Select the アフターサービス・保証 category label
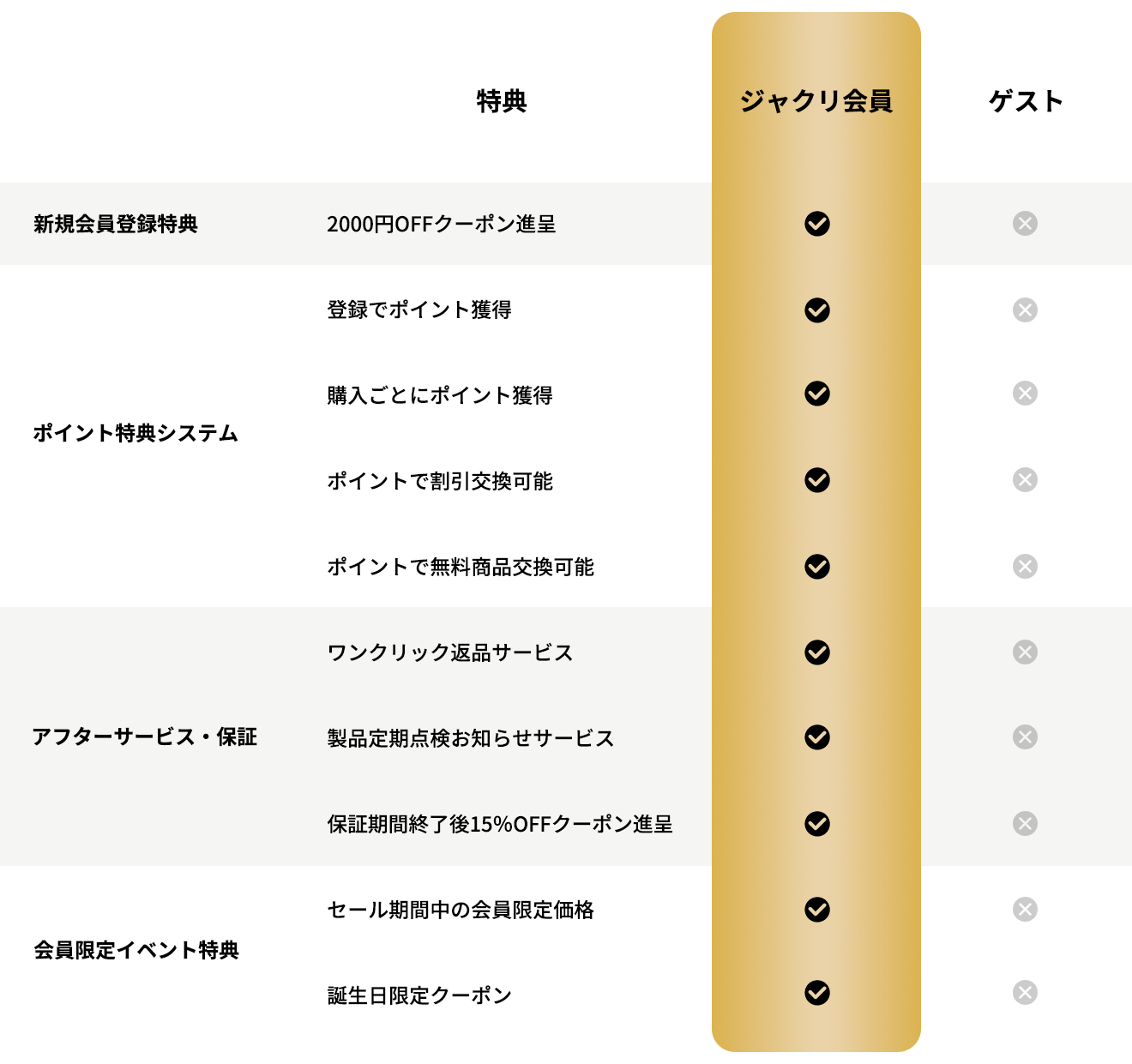The width and height of the screenshot is (1132, 1064). [144, 736]
